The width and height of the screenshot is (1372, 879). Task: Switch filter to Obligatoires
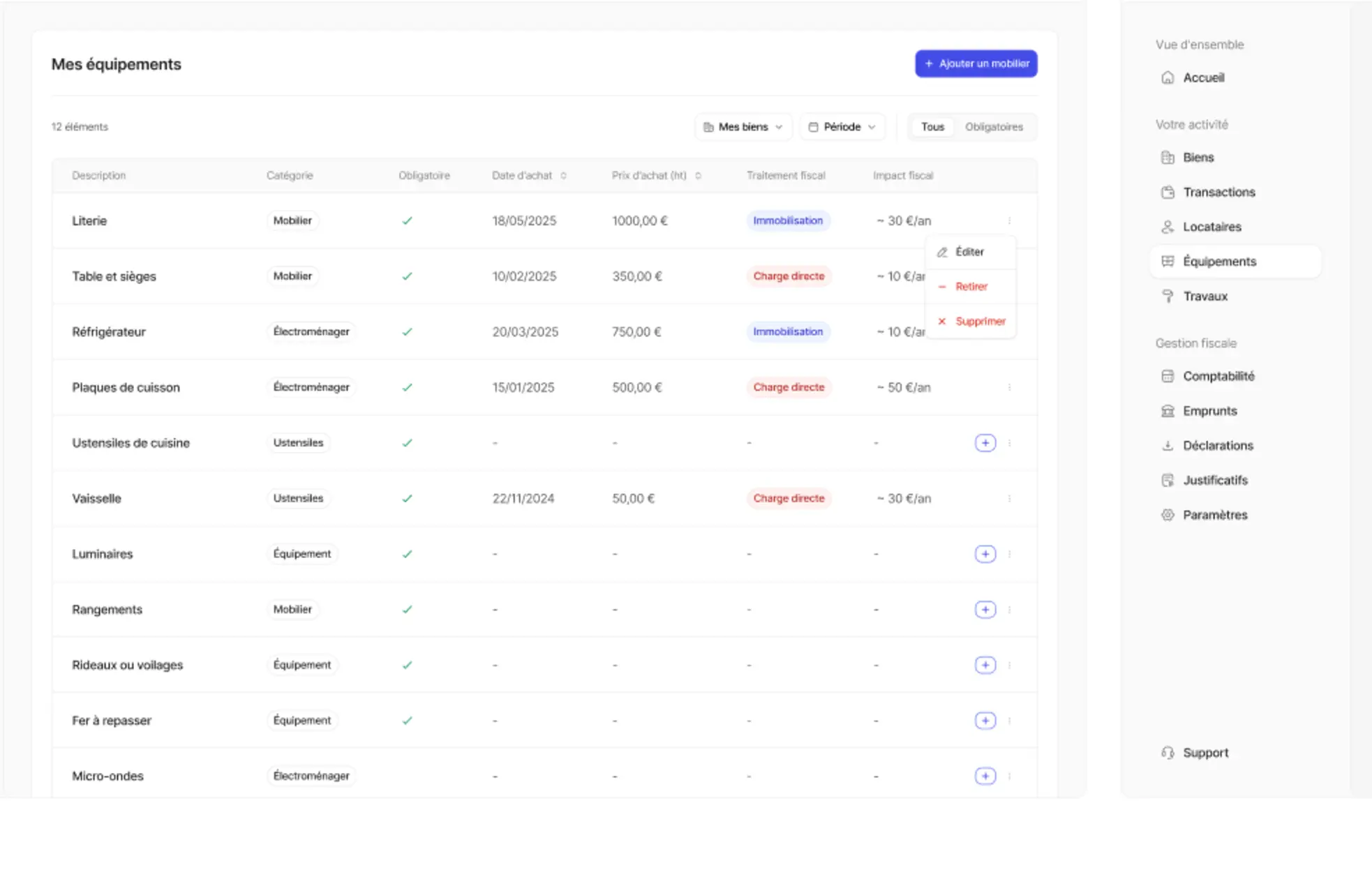(994, 127)
